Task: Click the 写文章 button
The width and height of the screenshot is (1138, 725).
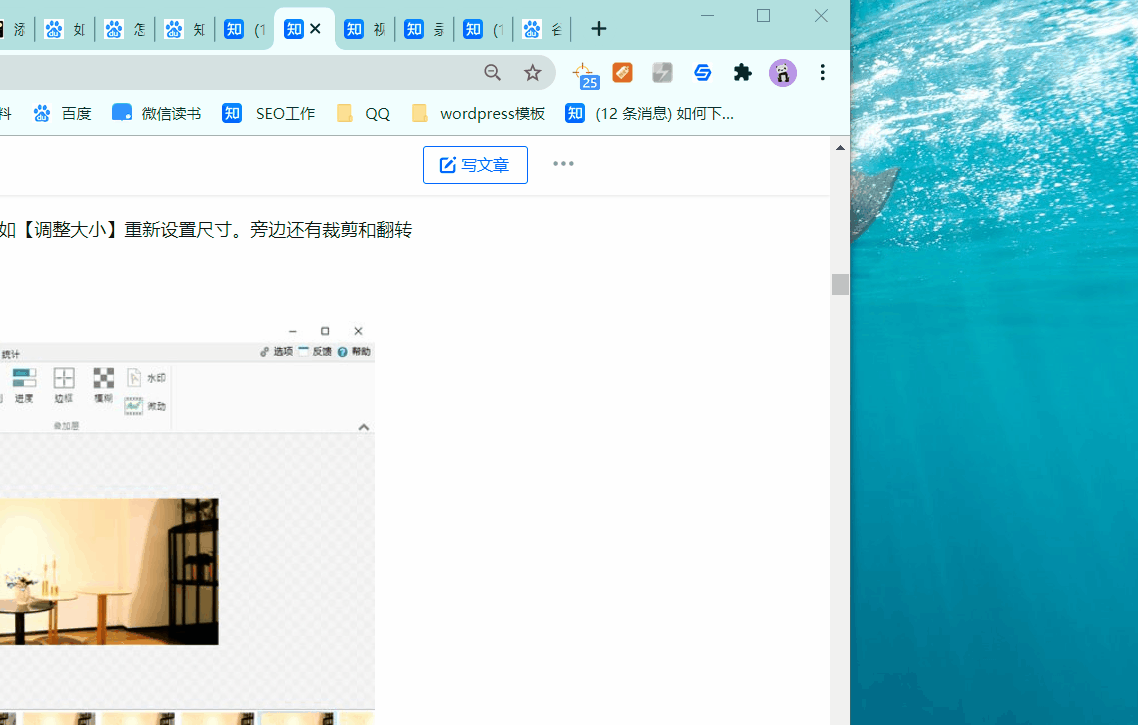Action: pos(475,165)
